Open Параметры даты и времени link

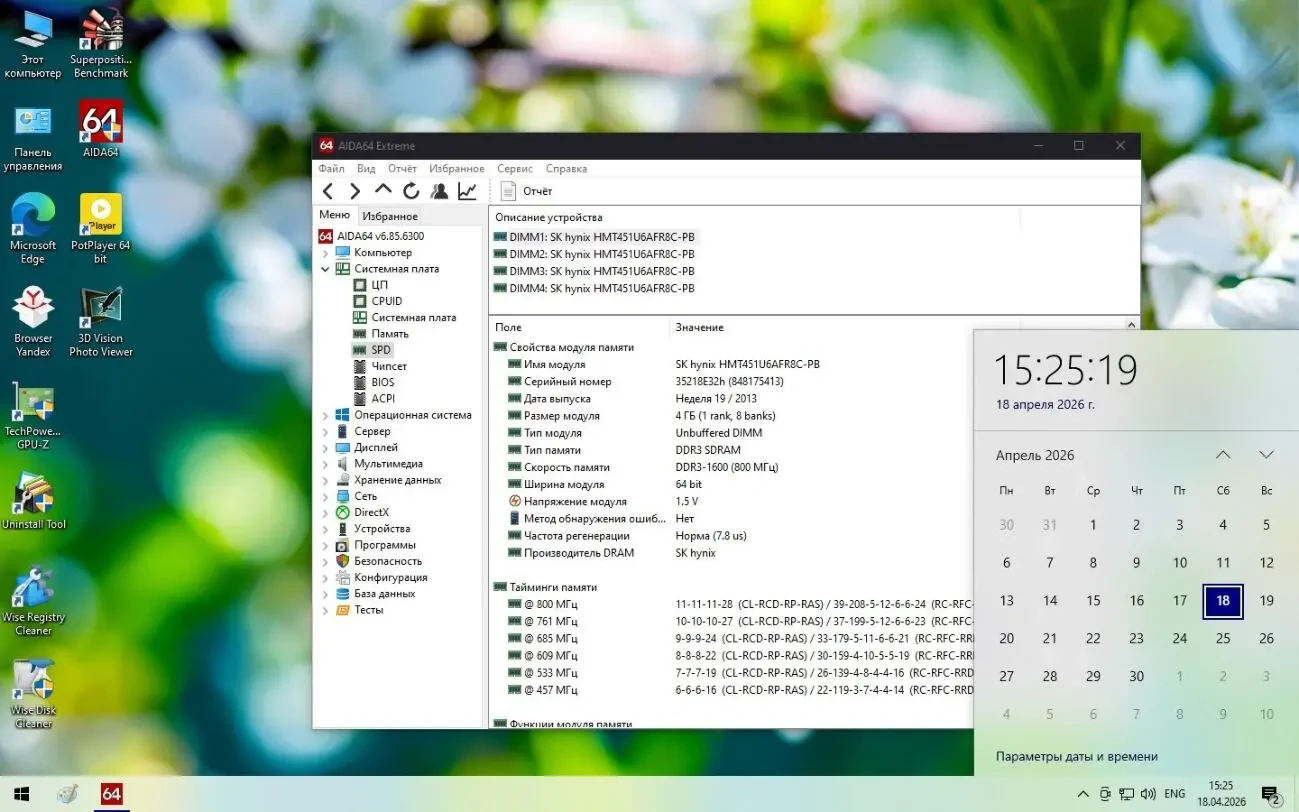[x=1076, y=756]
